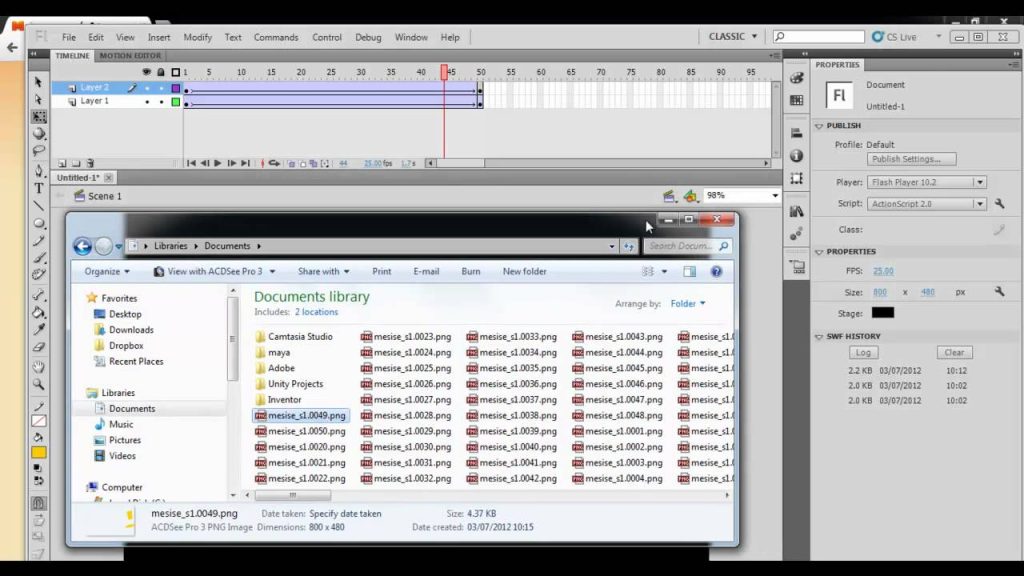Switch to the Motion Editor tab

click(x=130, y=56)
